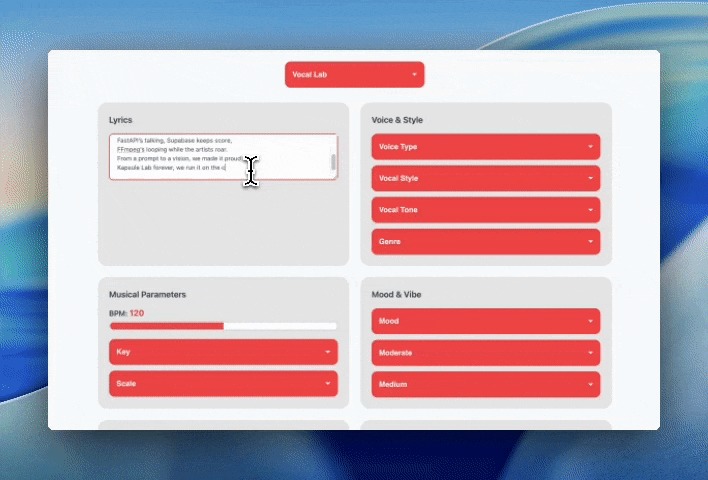Click the BPM slider track
The width and height of the screenshot is (708, 480).
(x=224, y=326)
